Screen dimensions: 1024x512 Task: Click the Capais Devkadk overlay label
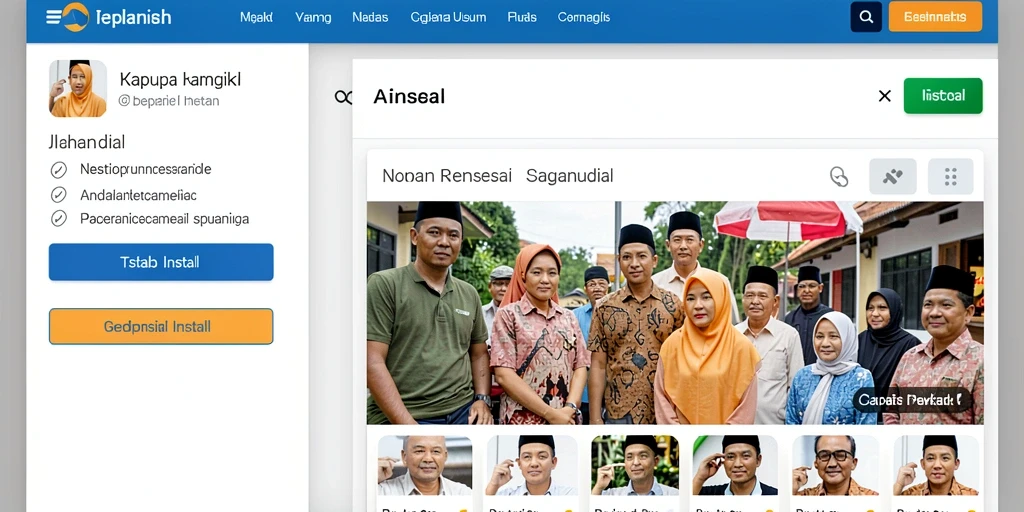tap(912, 400)
